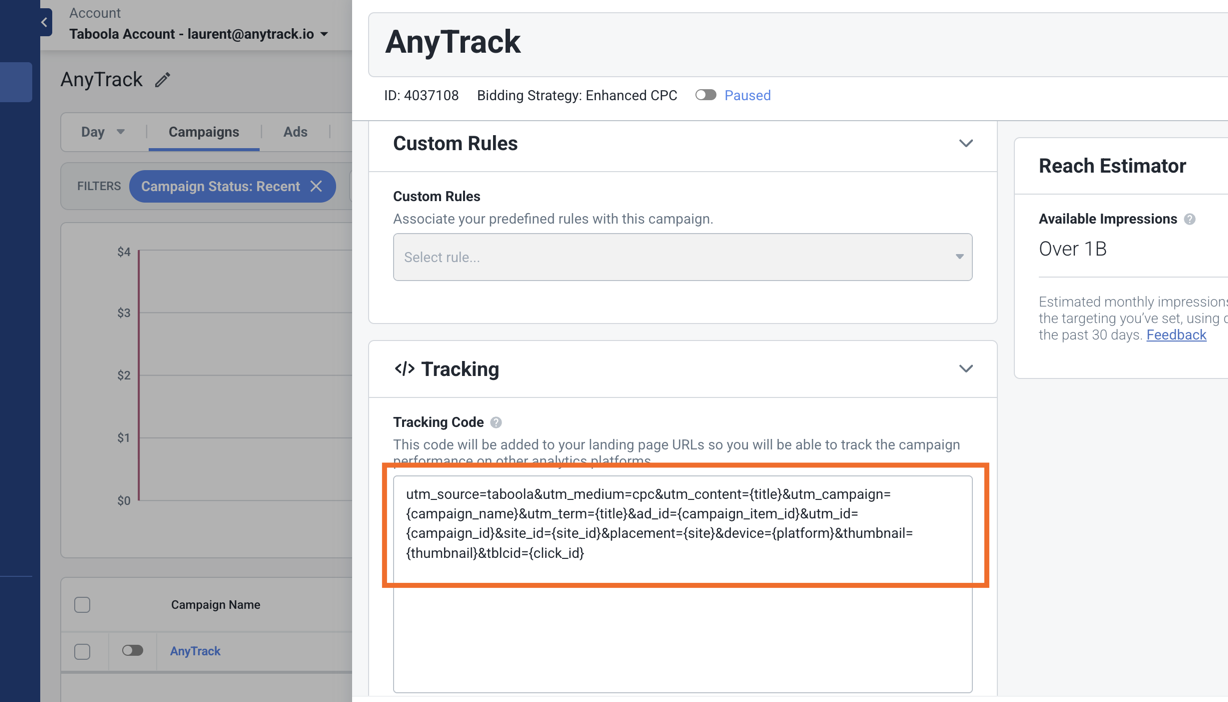The height and width of the screenshot is (702, 1228).
Task: Click the Over 1B impressions value
Action: pos(1072,249)
